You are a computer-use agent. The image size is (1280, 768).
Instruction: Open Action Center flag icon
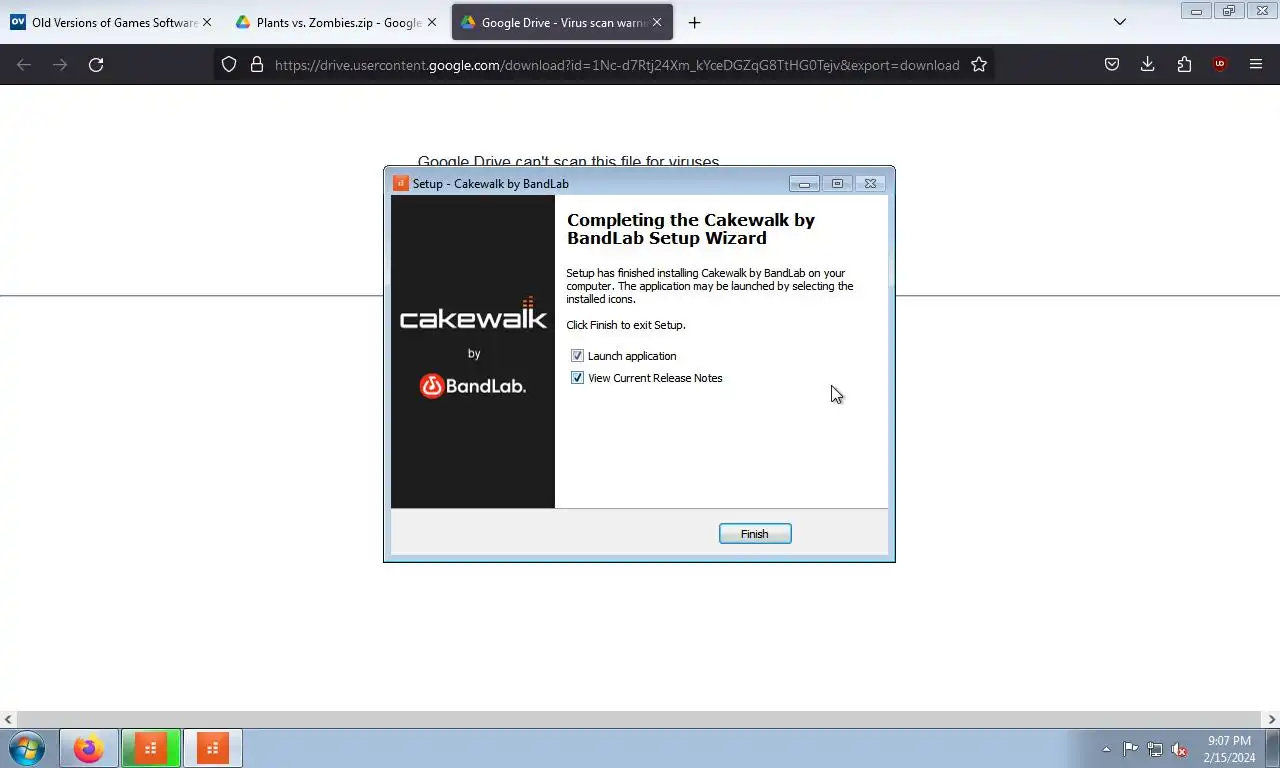point(1130,749)
